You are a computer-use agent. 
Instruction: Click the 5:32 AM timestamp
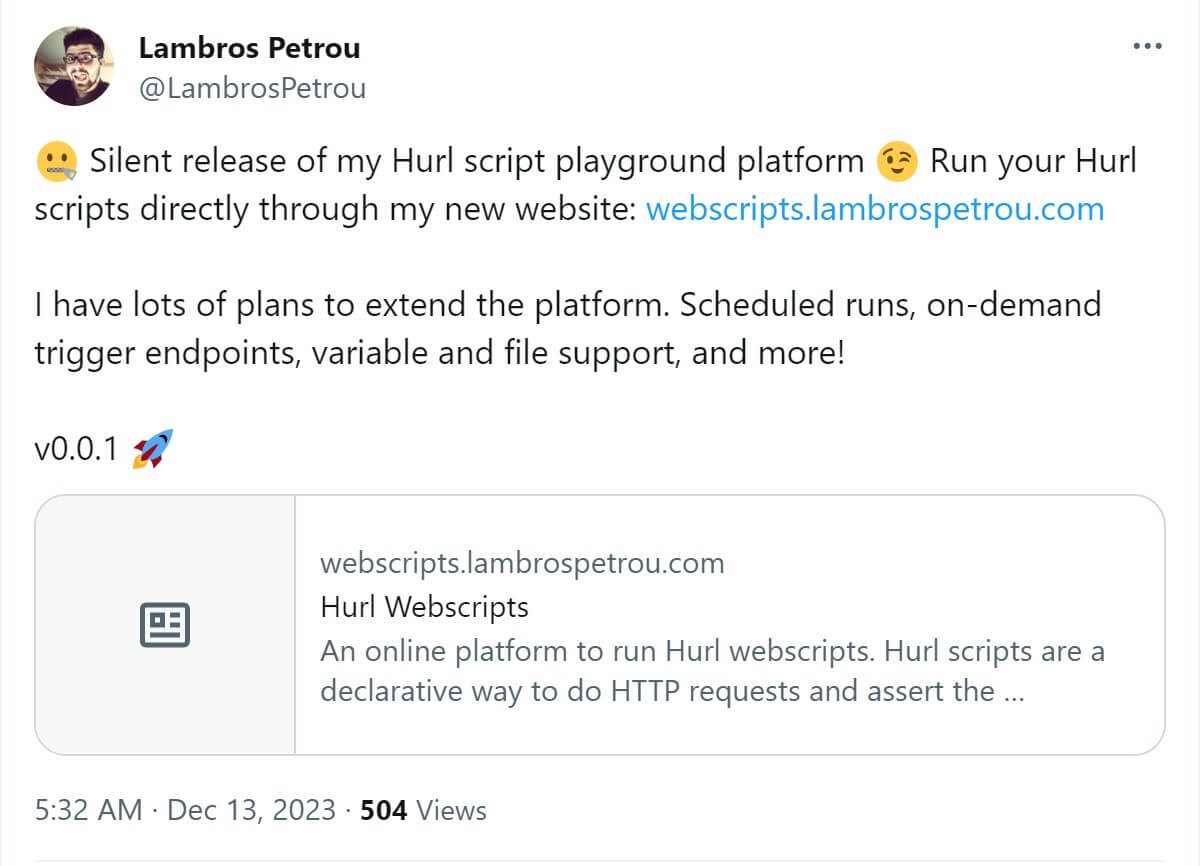tap(88, 809)
